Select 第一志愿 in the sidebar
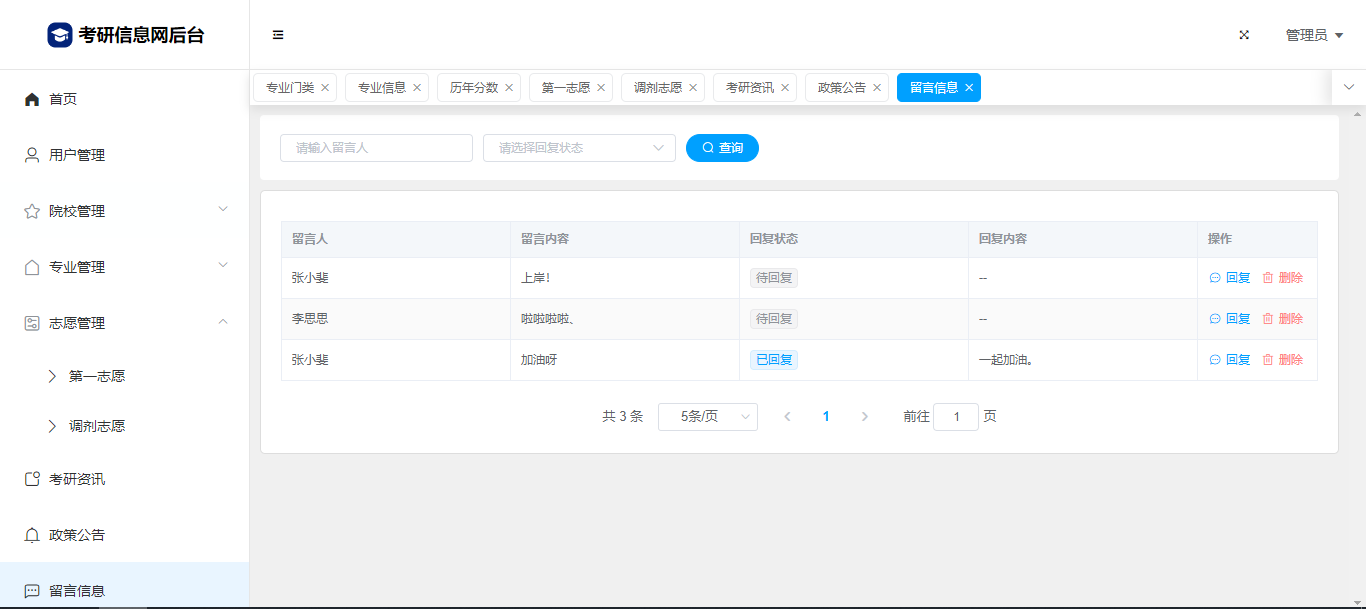1366x609 pixels. 97,377
